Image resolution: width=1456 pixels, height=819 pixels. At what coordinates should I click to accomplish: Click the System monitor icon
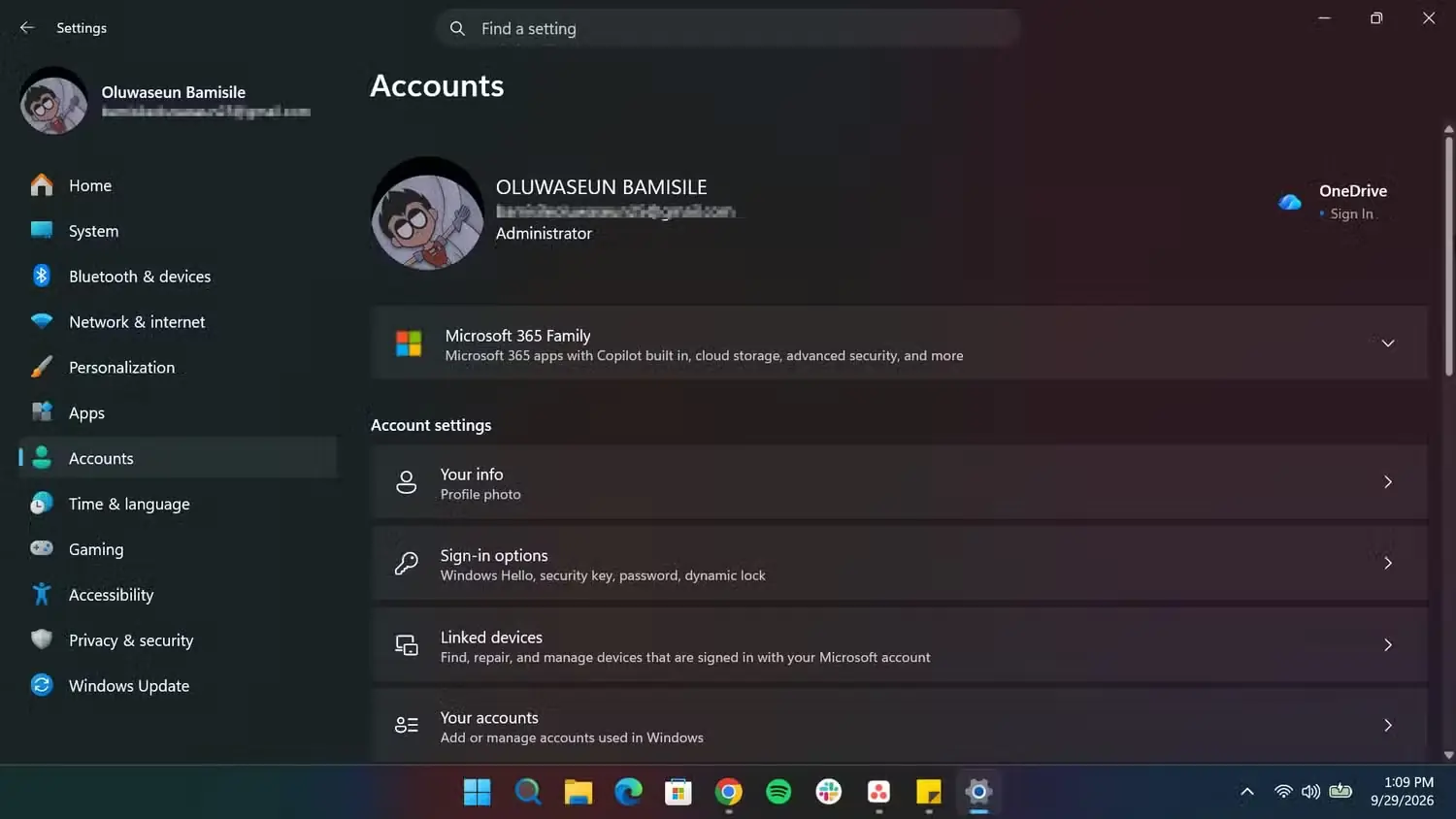click(x=42, y=230)
